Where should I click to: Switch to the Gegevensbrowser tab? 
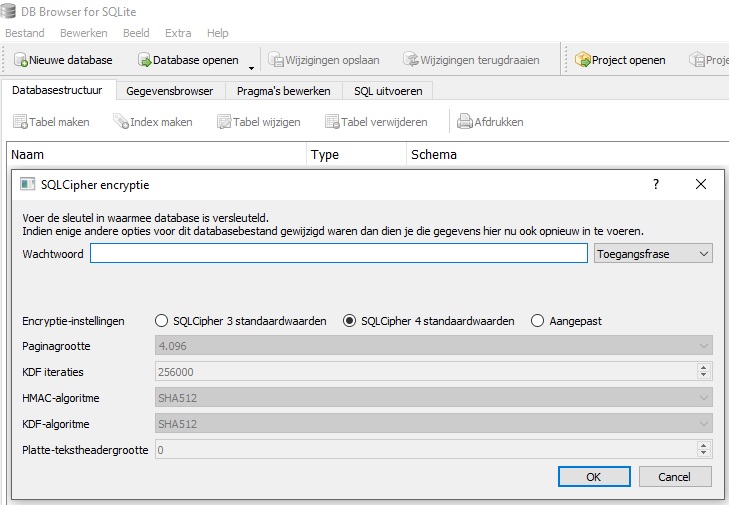point(170,91)
